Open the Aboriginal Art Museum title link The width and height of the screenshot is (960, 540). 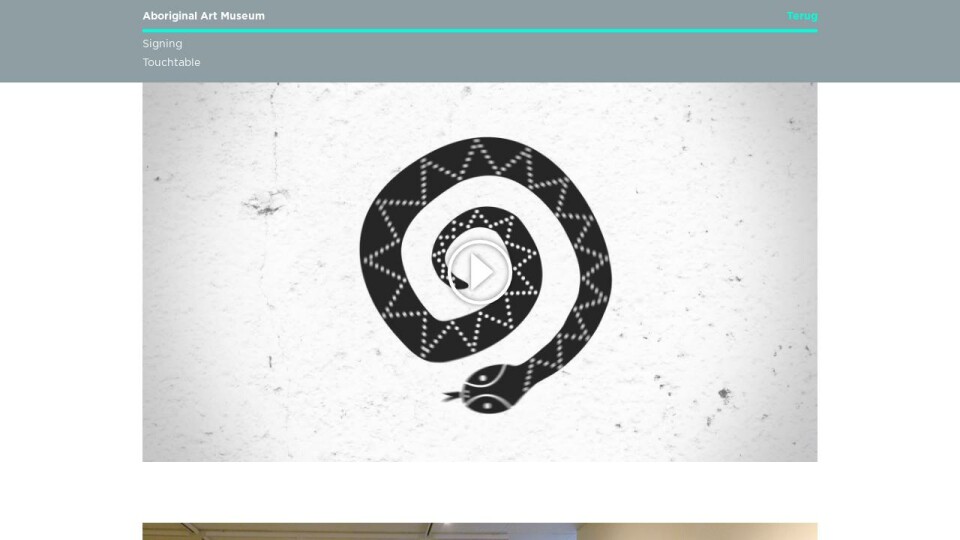coord(203,16)
